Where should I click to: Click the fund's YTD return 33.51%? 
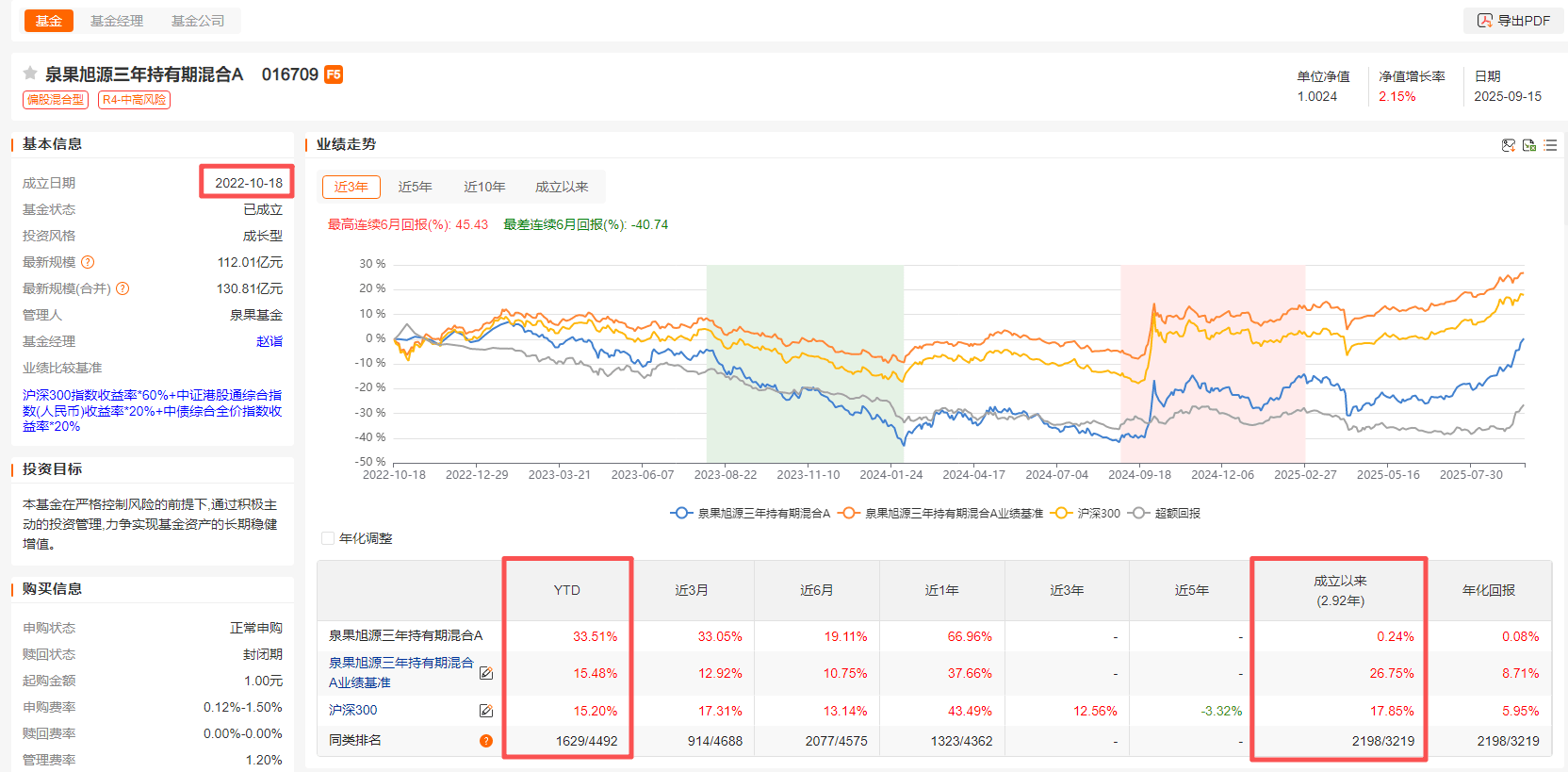[596, 636]
